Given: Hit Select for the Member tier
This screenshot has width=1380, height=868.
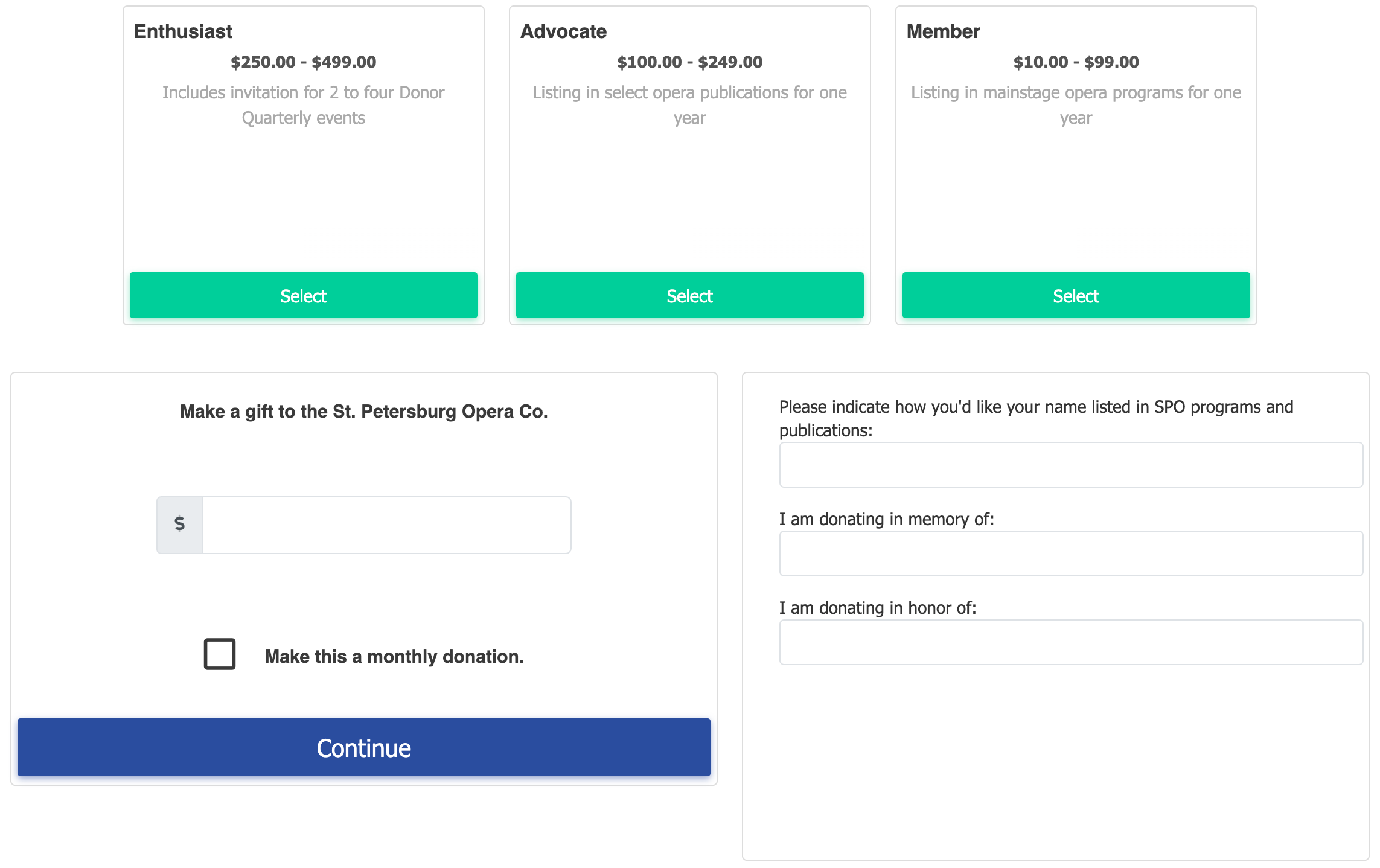Looking at the screenshot, I should [1076, 296].
